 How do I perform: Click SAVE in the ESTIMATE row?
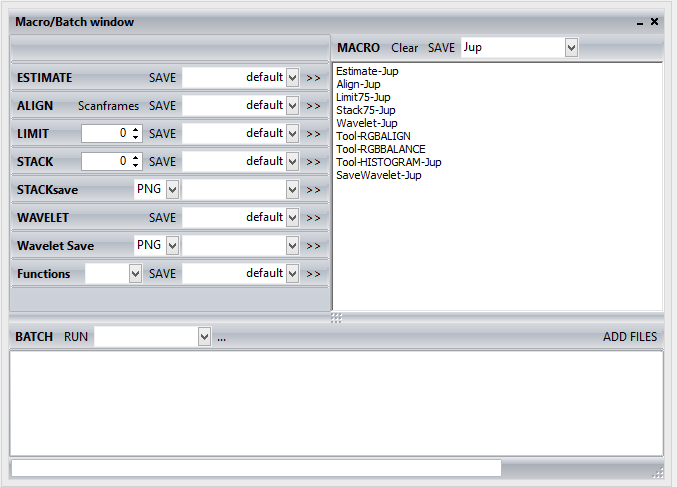pos(162,78)
